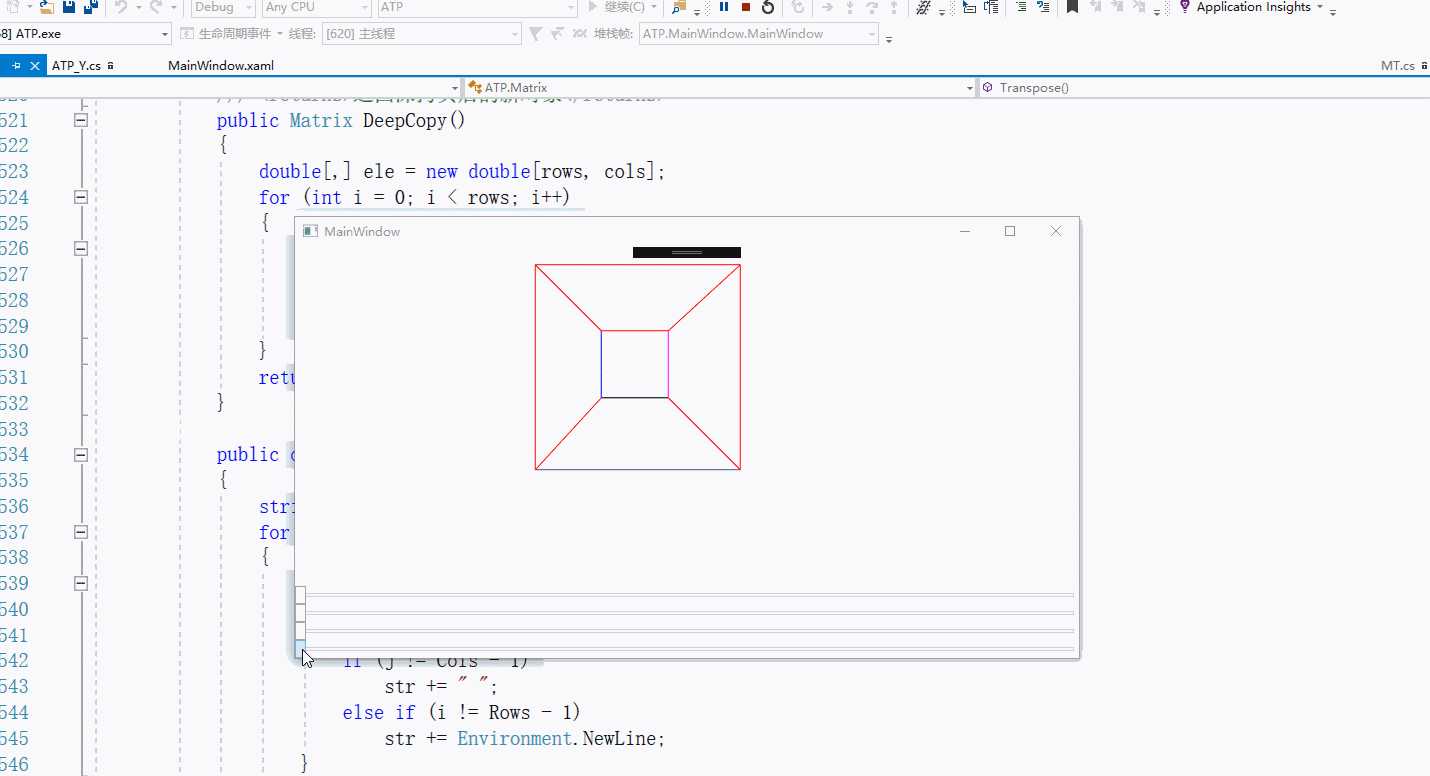Save the current file
The image size is (1430, 776).
tap(70, 7)
